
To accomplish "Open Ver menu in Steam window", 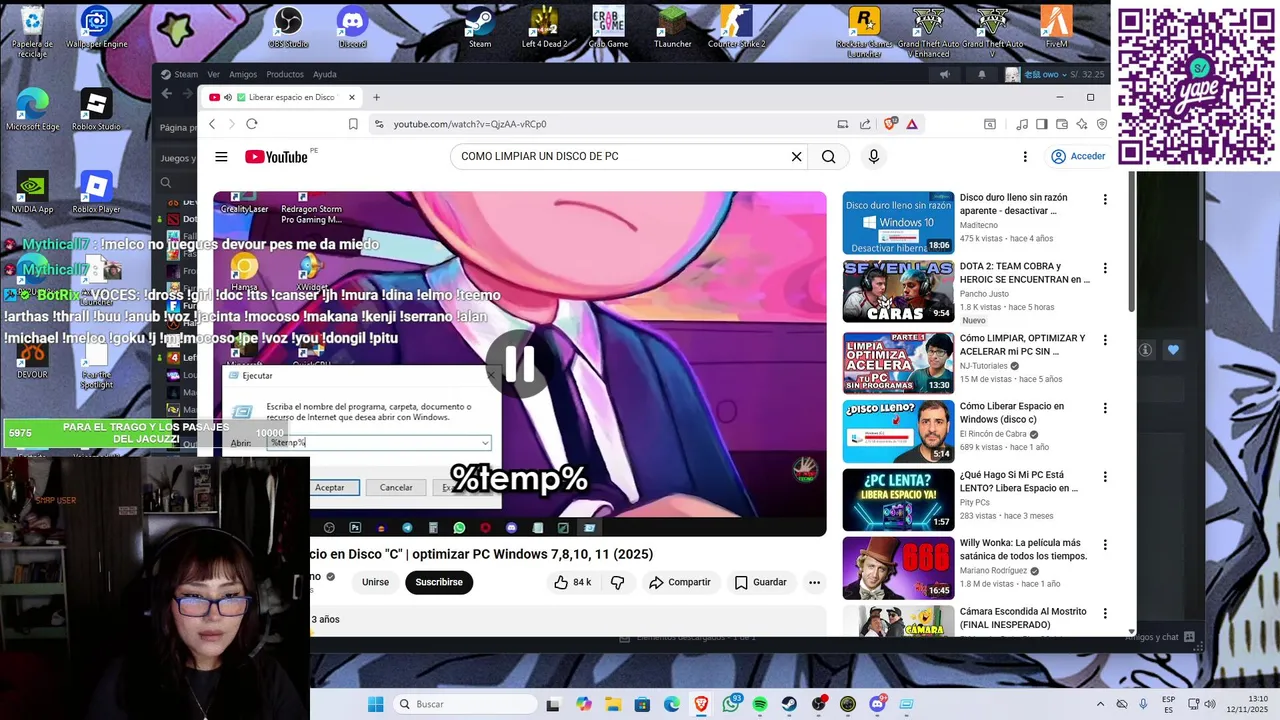I will point(213,74).
